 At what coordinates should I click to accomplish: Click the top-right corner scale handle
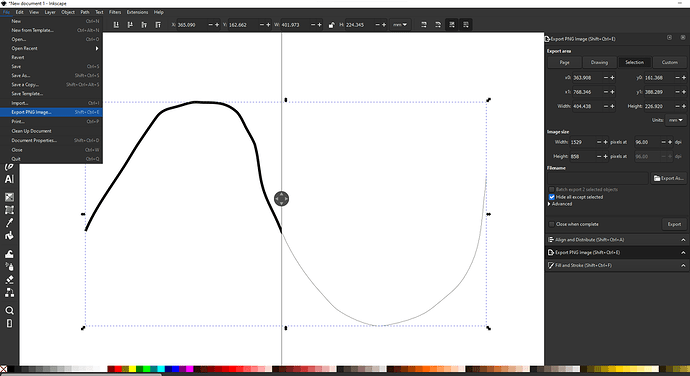click(x=488, y=100)
